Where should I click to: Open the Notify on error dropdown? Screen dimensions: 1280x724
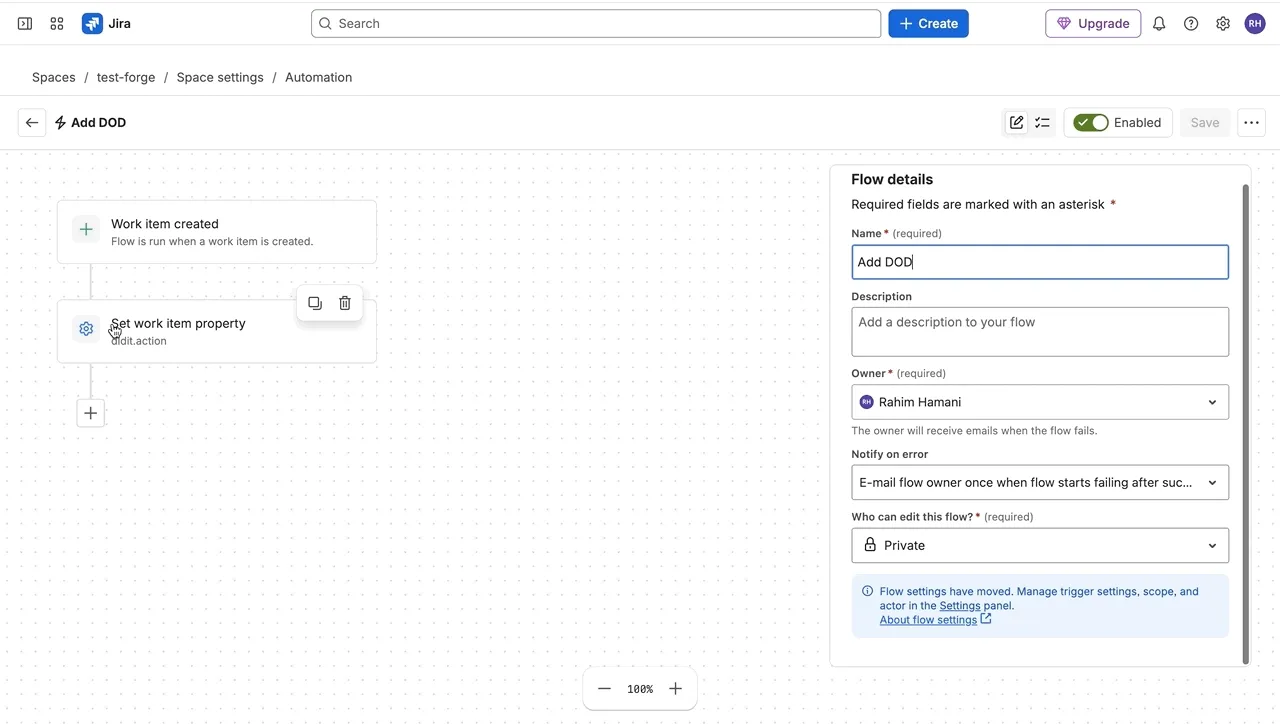pyautogui.click(x=1040, y=482)
